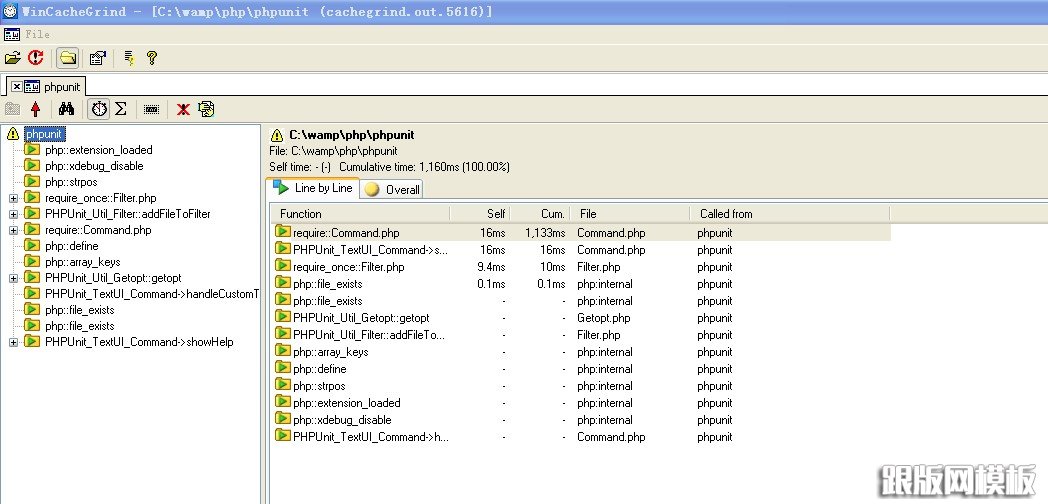The height and width of the screenshot is (504, 1048).
Task: Click the 9.4ms self time cell
Action: pyautogui.click(x=491, y=267)
